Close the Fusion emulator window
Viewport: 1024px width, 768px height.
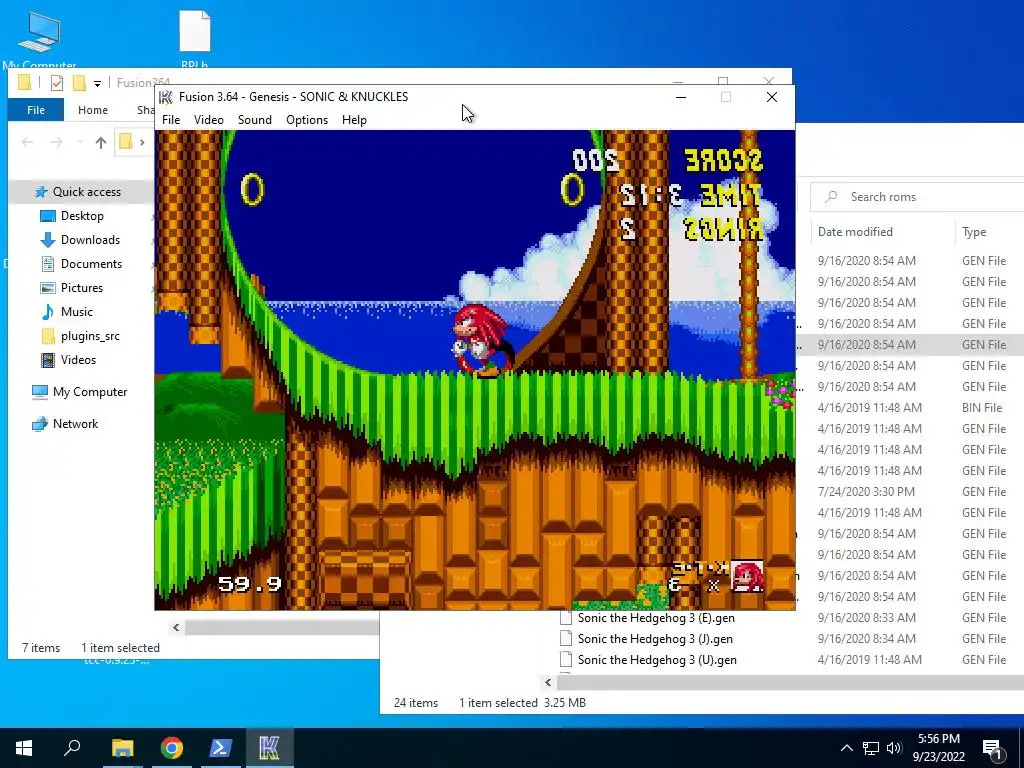[x=772, y=97]
